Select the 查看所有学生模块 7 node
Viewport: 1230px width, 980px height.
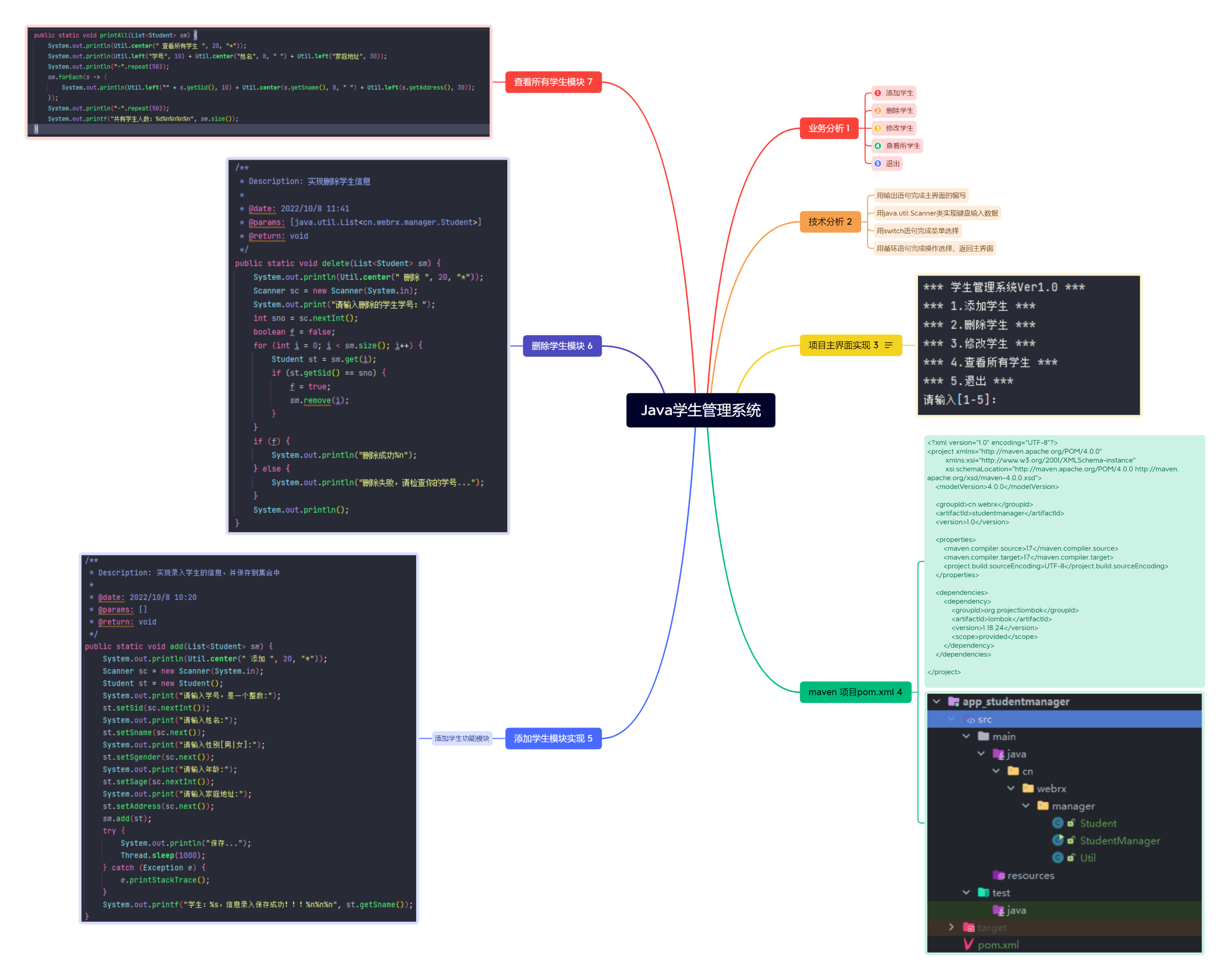[x=553, y=82]
